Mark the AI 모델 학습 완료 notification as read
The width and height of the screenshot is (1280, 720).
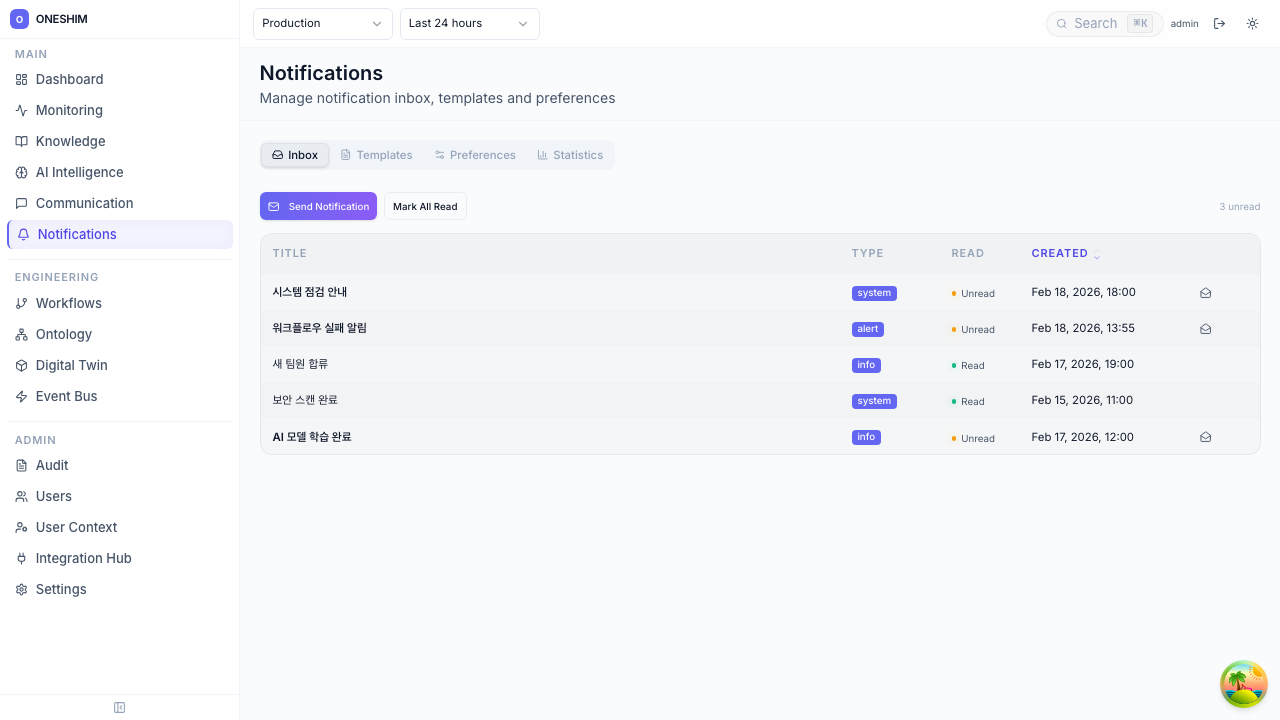click(1205, 437)
